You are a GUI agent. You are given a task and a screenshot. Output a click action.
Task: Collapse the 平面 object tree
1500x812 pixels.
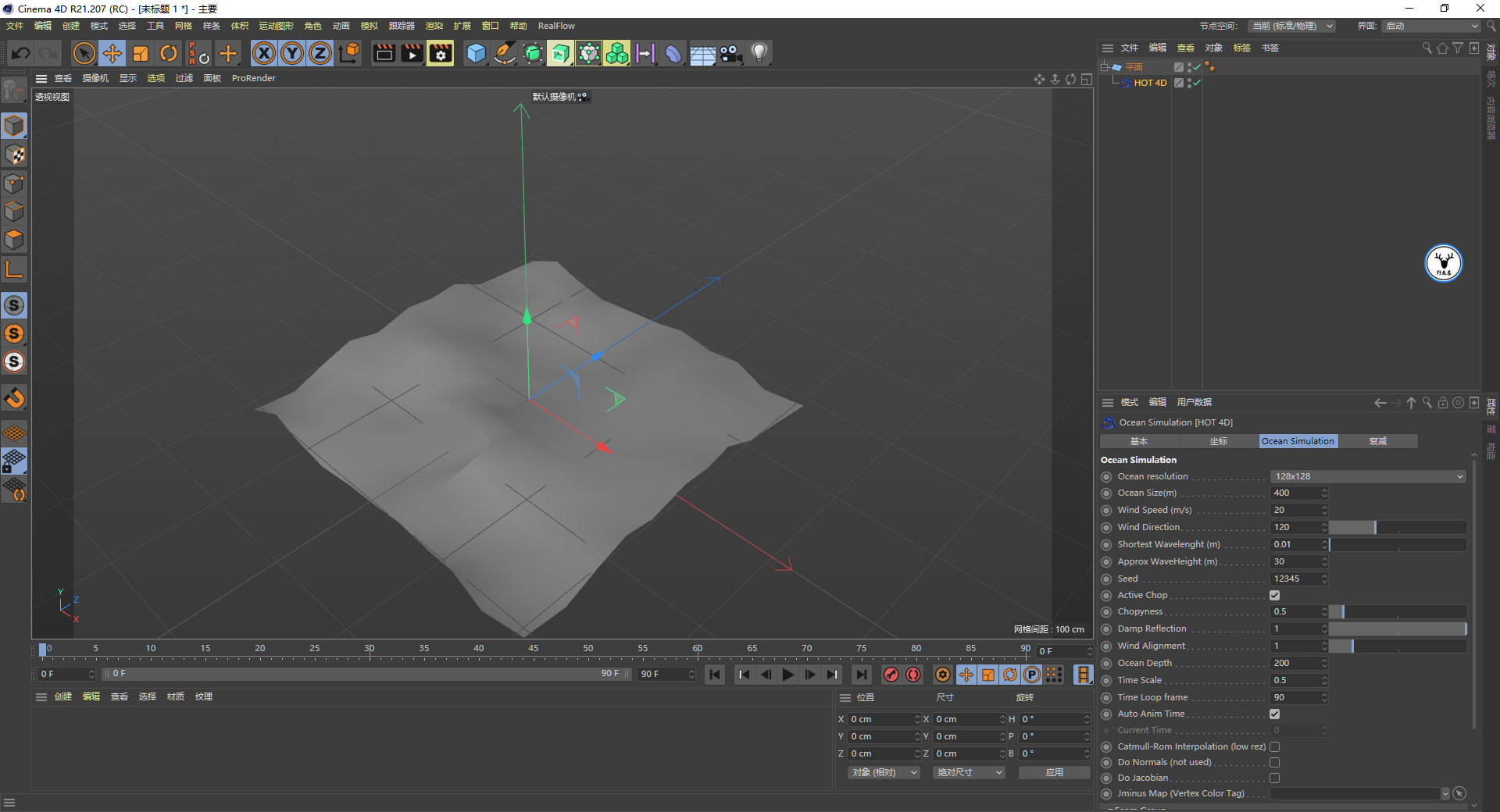1105,67
